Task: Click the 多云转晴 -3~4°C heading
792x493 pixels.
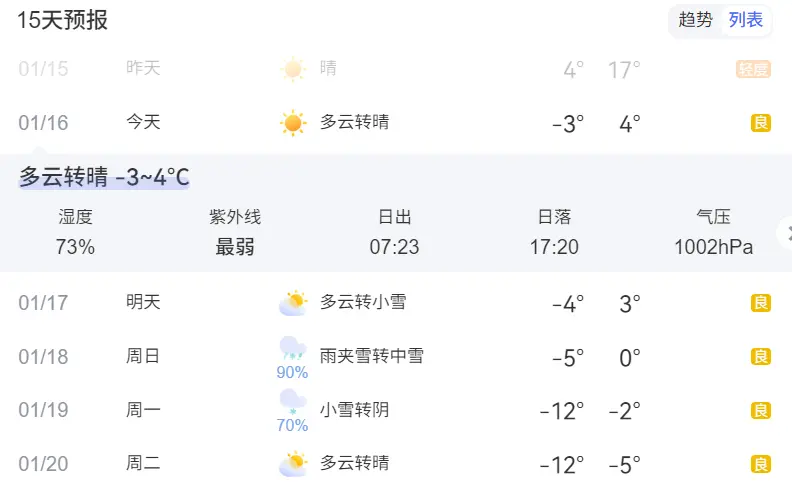Action: point(104,177)
